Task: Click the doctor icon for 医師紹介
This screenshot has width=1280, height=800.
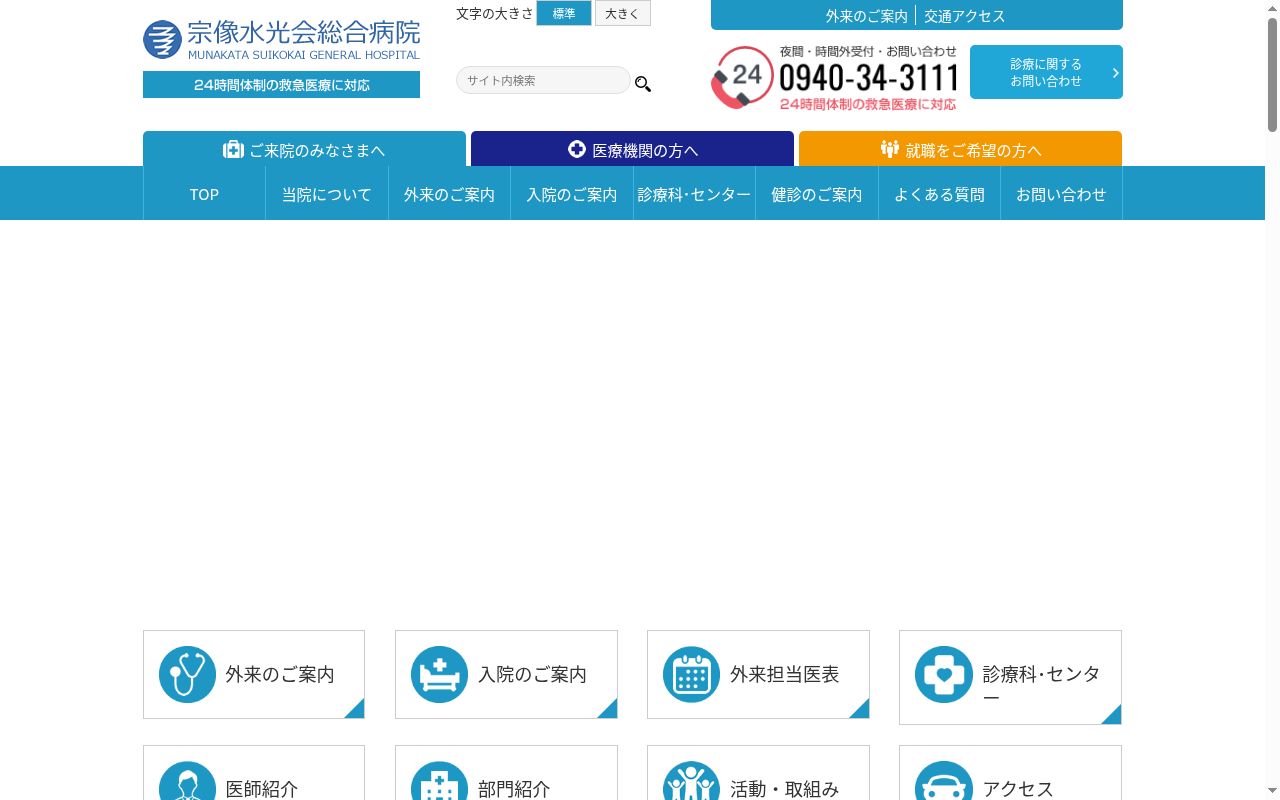Action: [x=187, y=781]
